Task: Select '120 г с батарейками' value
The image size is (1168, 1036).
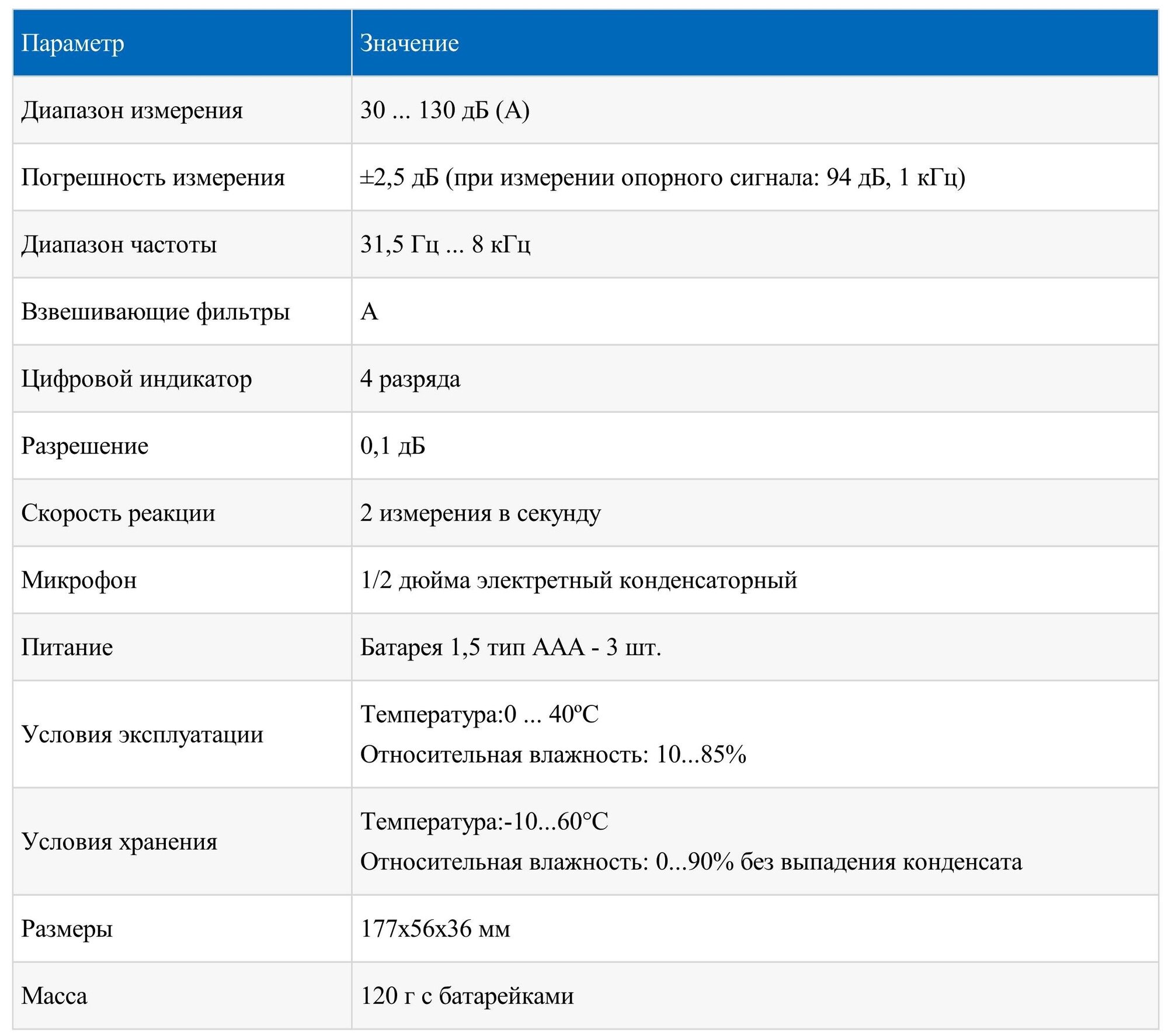Action: pos(467,996)
